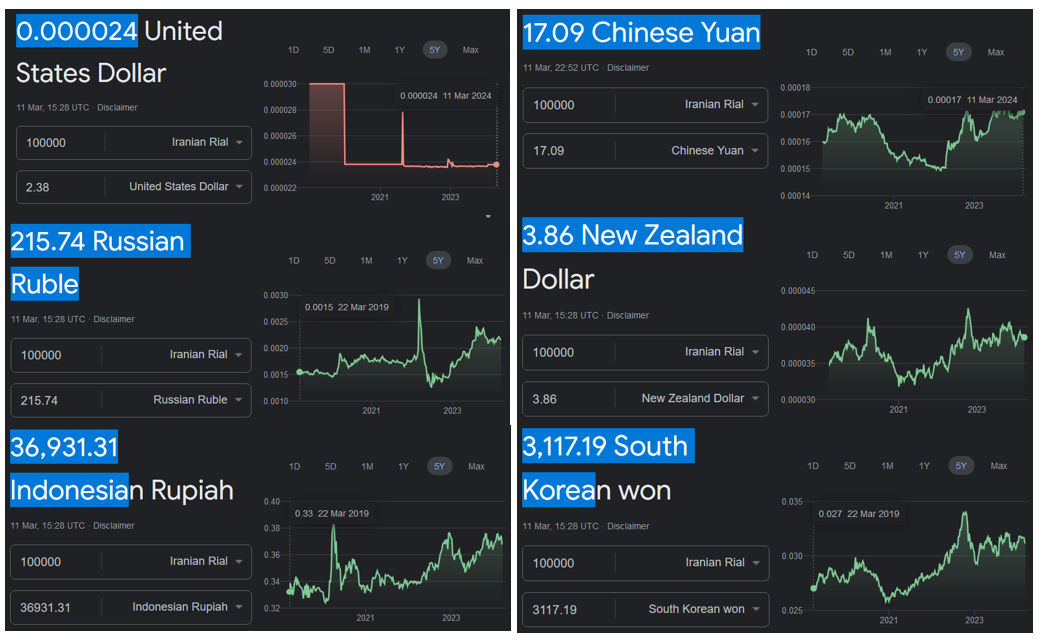Click the 2.38 amount input field
Screen dimensions: 1052x640
click(60, 187)
